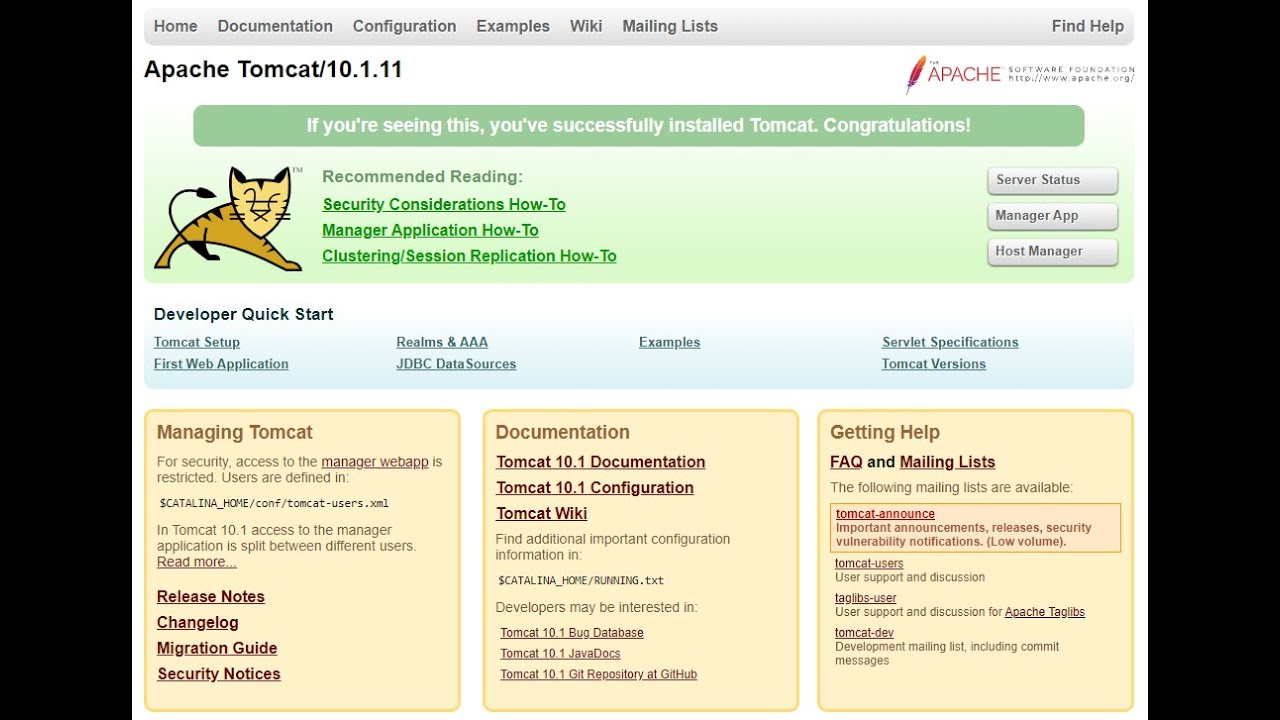Click the Recommended Reading heading
The width and height of the screenshot is (1280, 720).
click(422, 177)
